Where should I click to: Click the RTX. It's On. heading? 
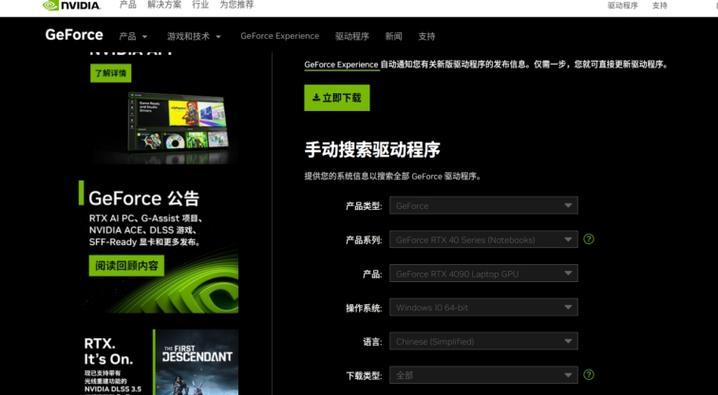pos(109,351)
